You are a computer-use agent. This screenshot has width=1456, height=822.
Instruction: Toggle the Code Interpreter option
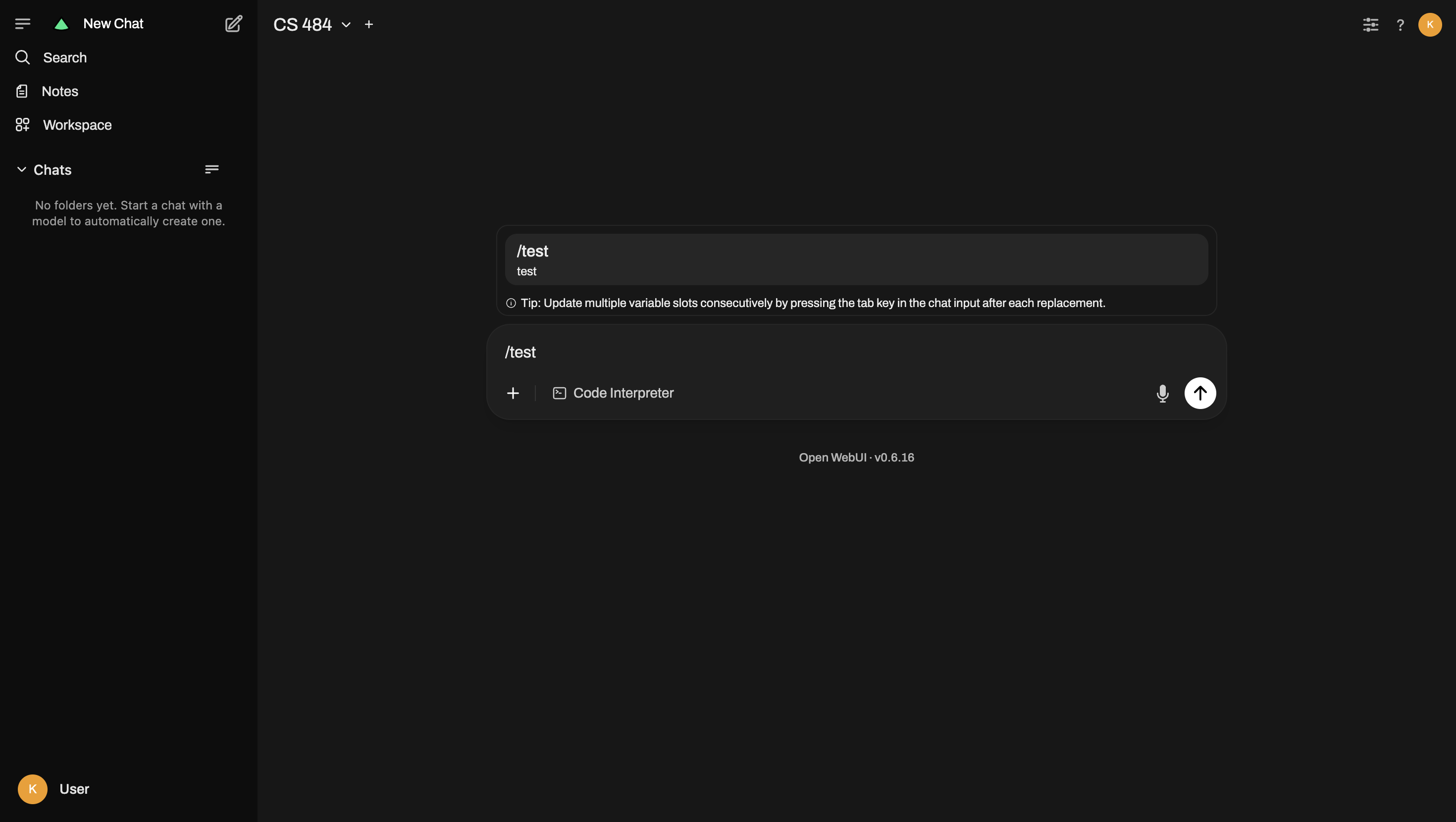coord(613,393)
